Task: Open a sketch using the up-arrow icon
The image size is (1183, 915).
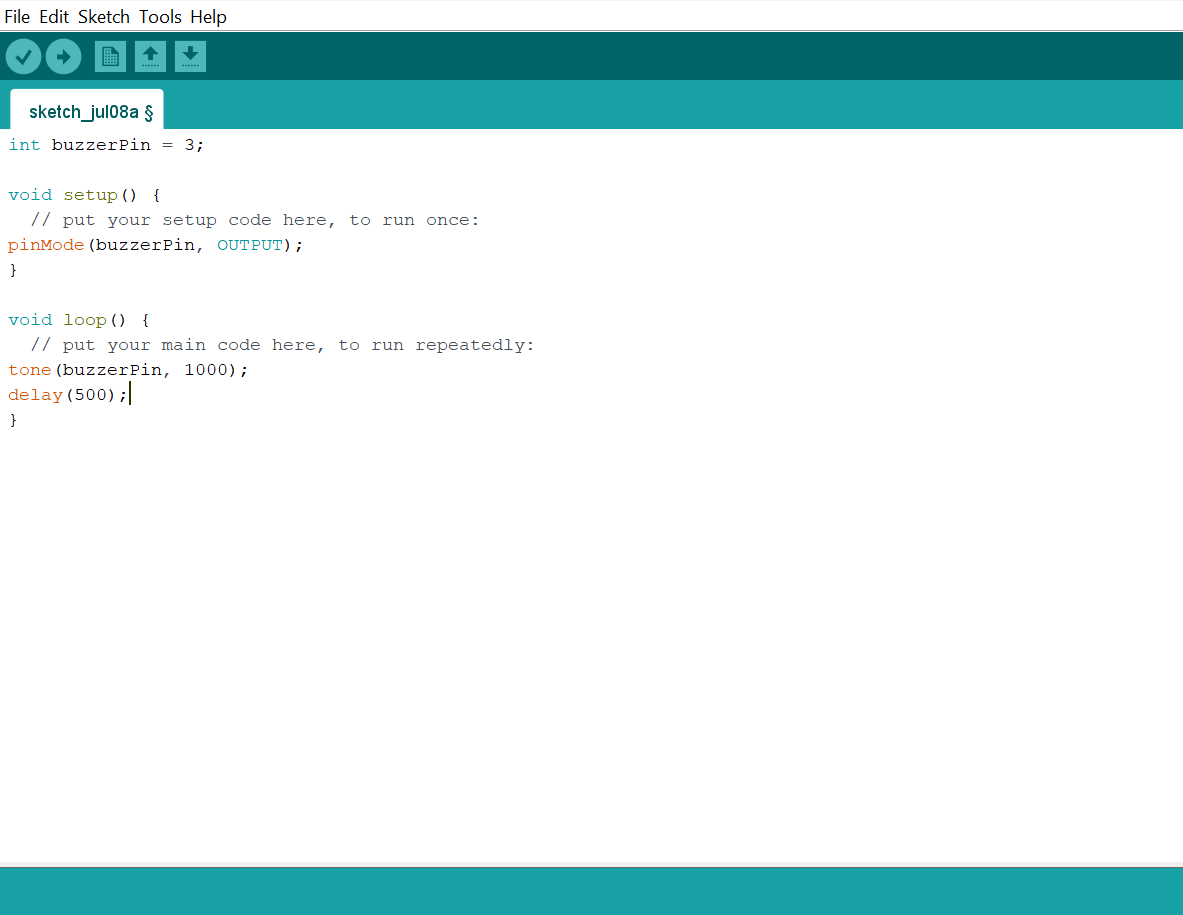Action: click(150, 57)
